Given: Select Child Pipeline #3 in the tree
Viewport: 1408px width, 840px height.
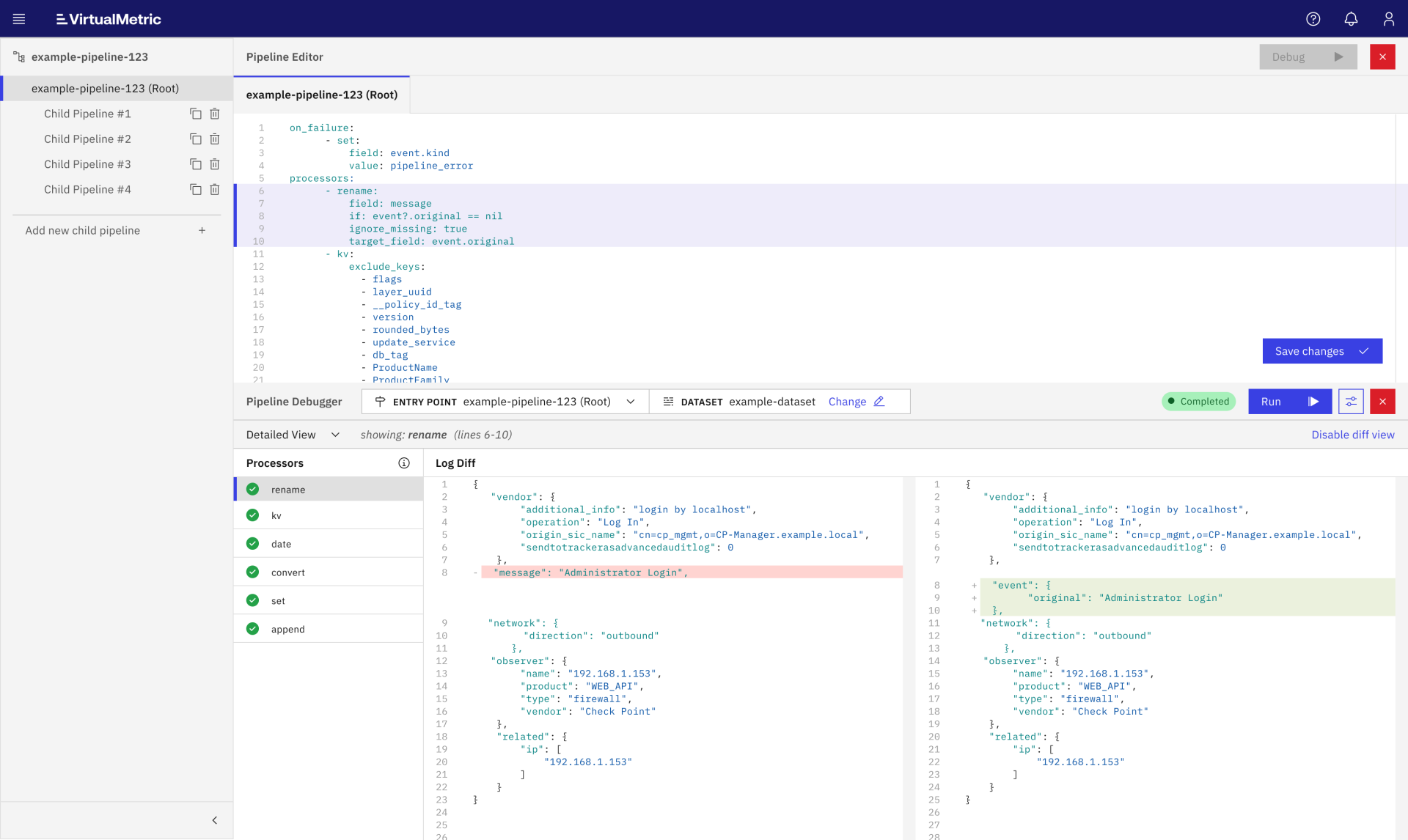Looking at the screenshot, I should coord(87,164).
